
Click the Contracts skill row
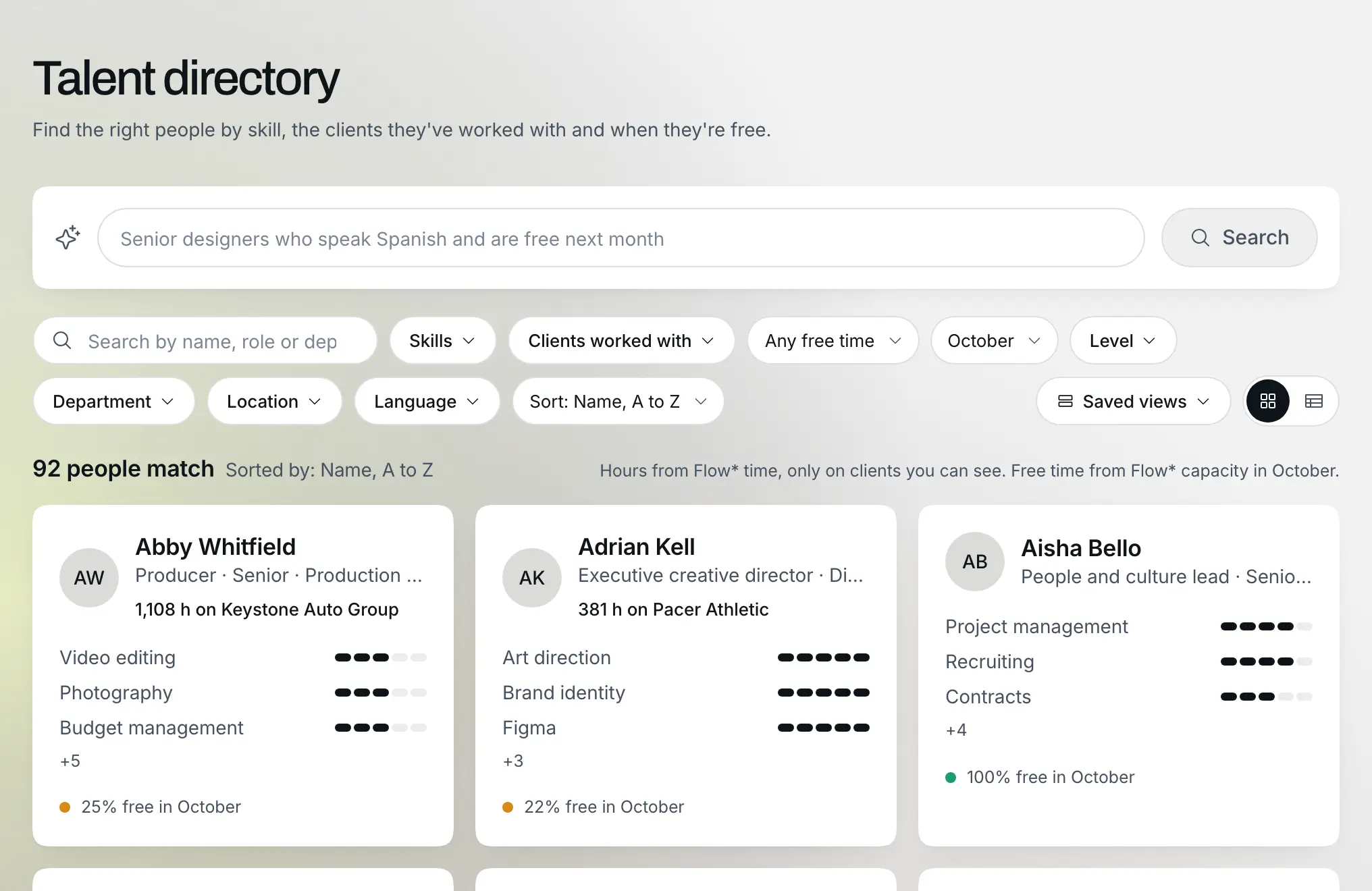[x=1129, y=697]
